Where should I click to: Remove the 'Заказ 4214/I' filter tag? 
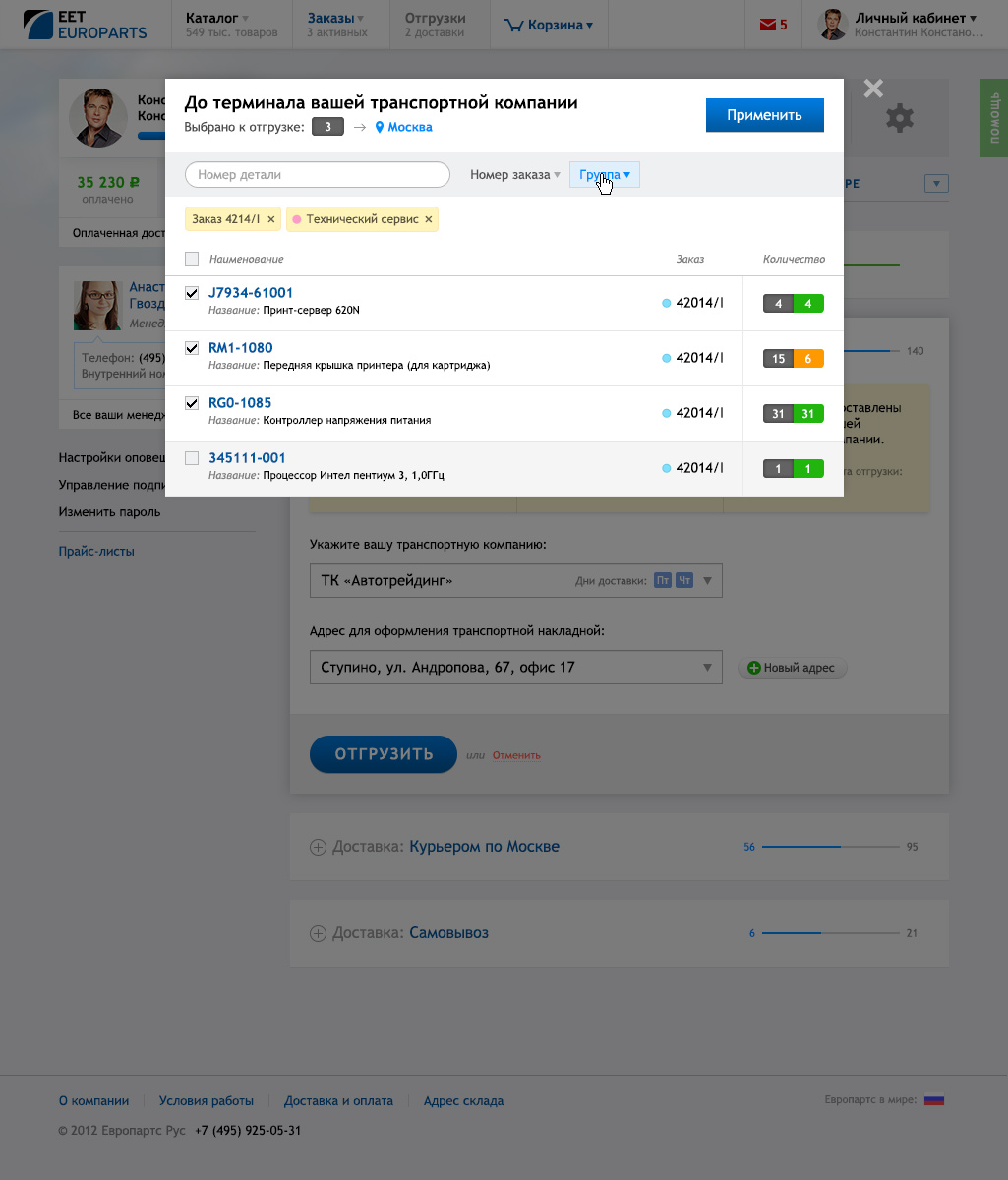point(271,219)
